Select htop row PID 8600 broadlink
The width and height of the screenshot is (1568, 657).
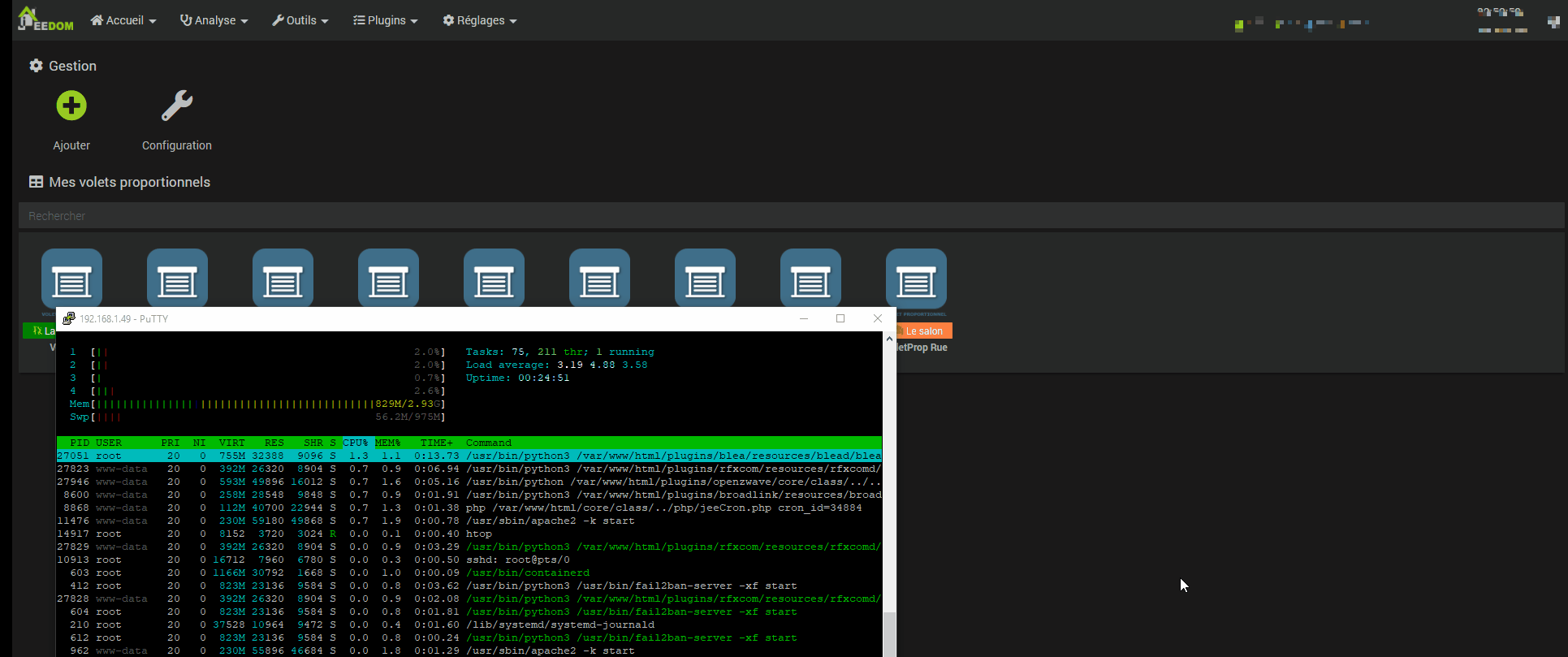(469, 495)
